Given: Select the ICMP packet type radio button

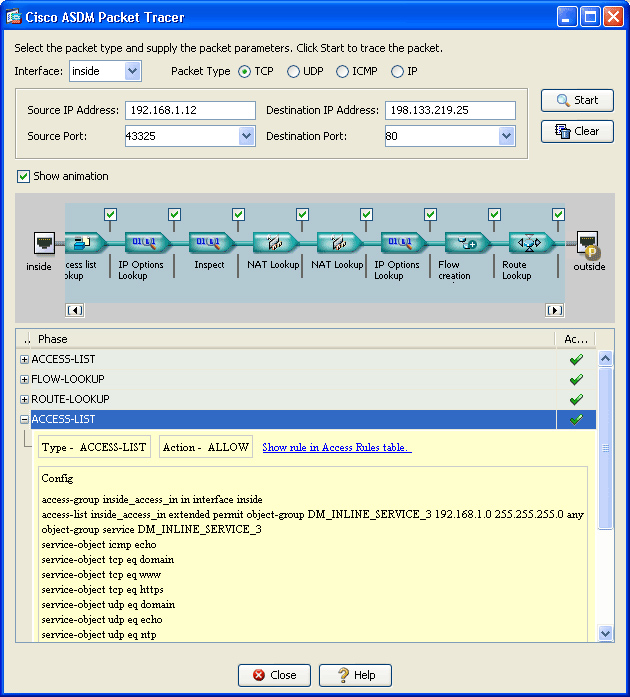Looking at the screenshot, I should pos(342,72).
